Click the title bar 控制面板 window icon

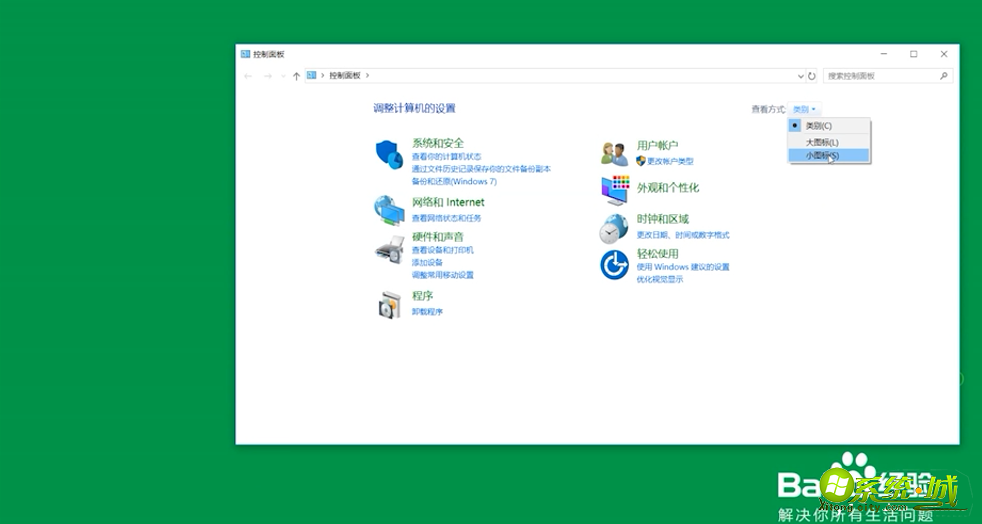coord(246,54)
